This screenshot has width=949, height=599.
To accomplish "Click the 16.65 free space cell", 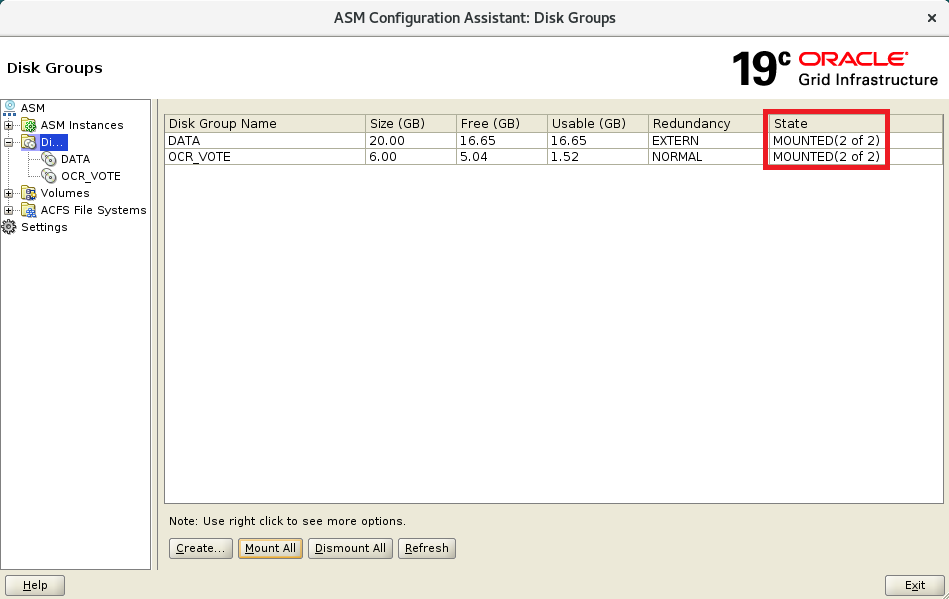I will 502,140.
